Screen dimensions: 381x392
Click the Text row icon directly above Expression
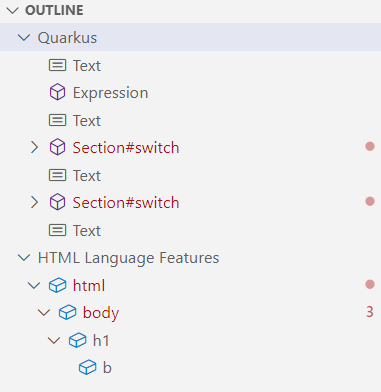click(x=57, y=65)
